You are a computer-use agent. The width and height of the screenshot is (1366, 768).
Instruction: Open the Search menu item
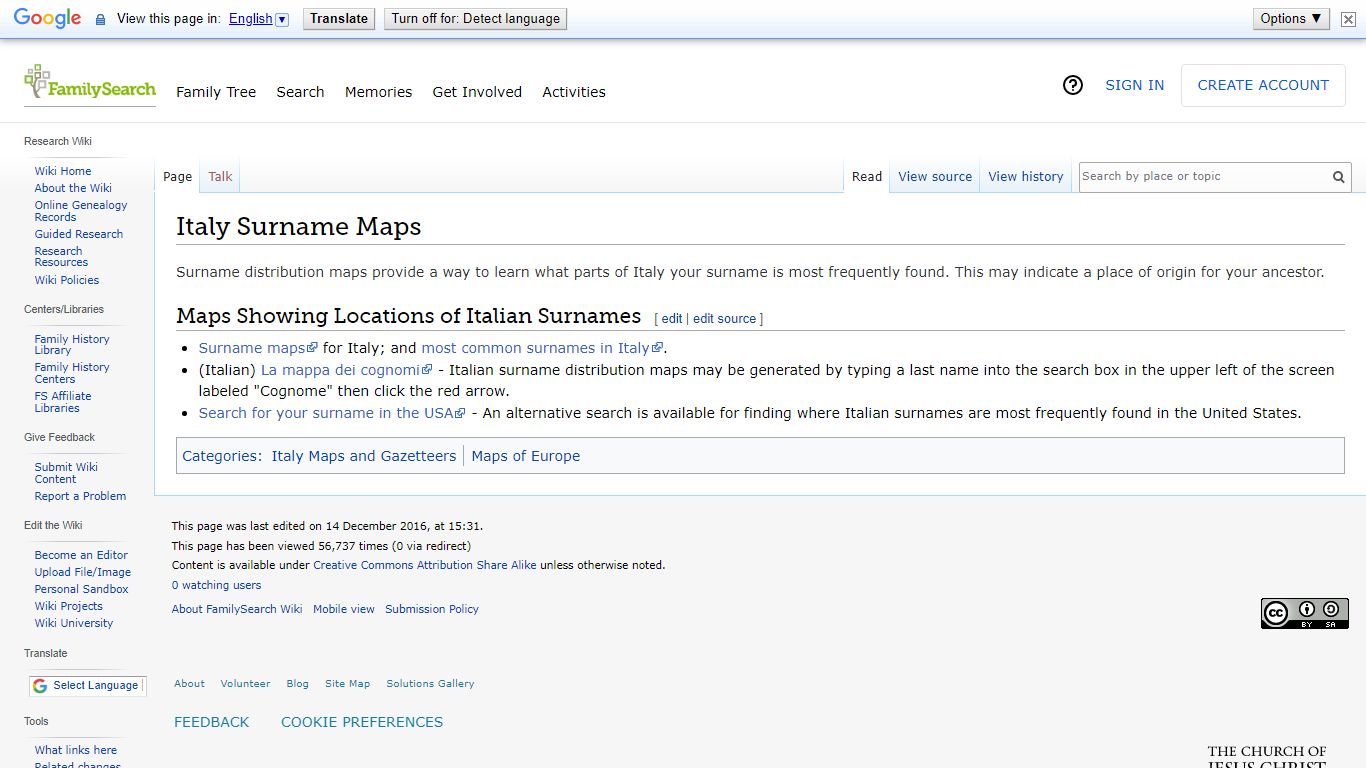[x=300, y=92]
